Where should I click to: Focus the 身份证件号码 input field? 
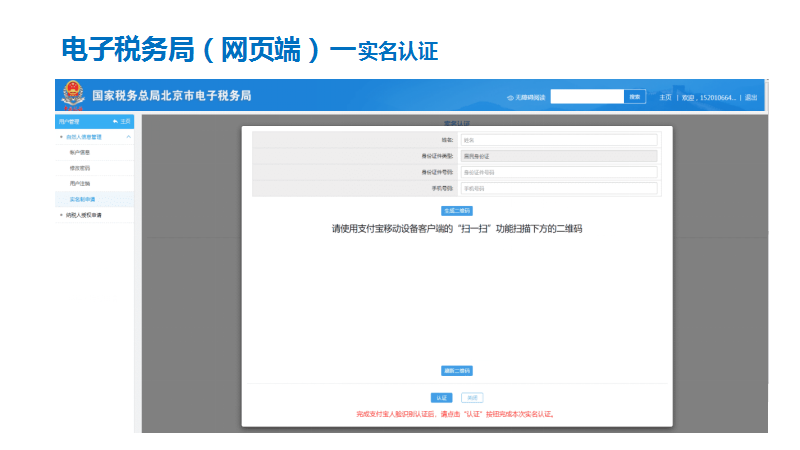[x=559, y=172]
